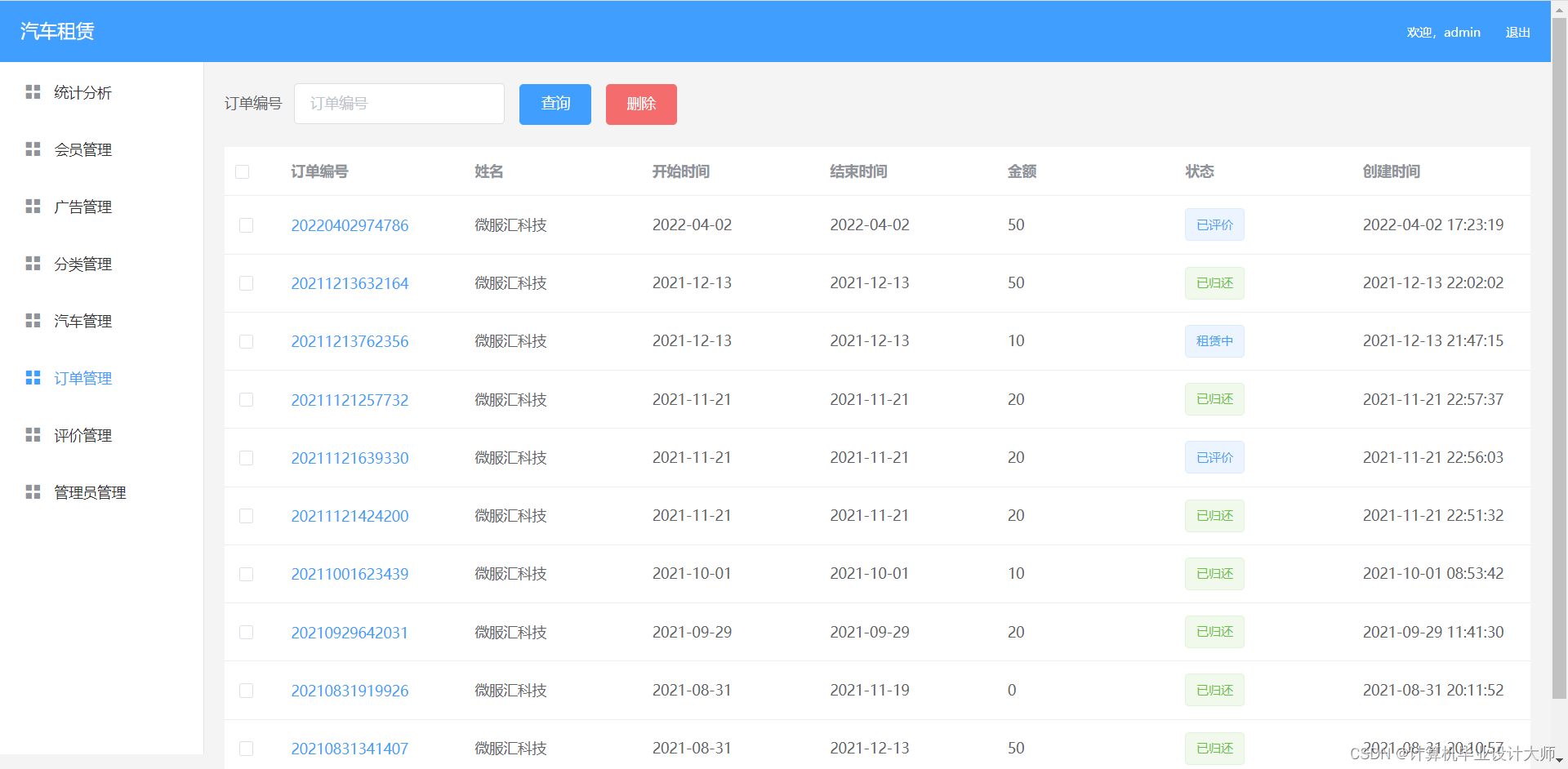
Task: Click the 已归还 tag for order 20211121257732
Action: (x=1214, y=399)
